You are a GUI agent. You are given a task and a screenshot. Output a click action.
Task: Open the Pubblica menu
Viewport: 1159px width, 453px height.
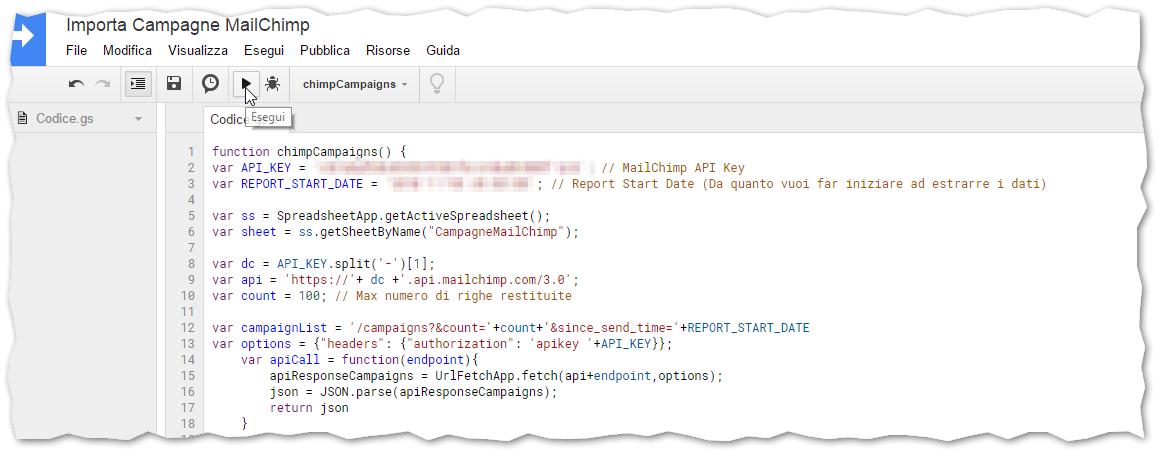[325, 51]
